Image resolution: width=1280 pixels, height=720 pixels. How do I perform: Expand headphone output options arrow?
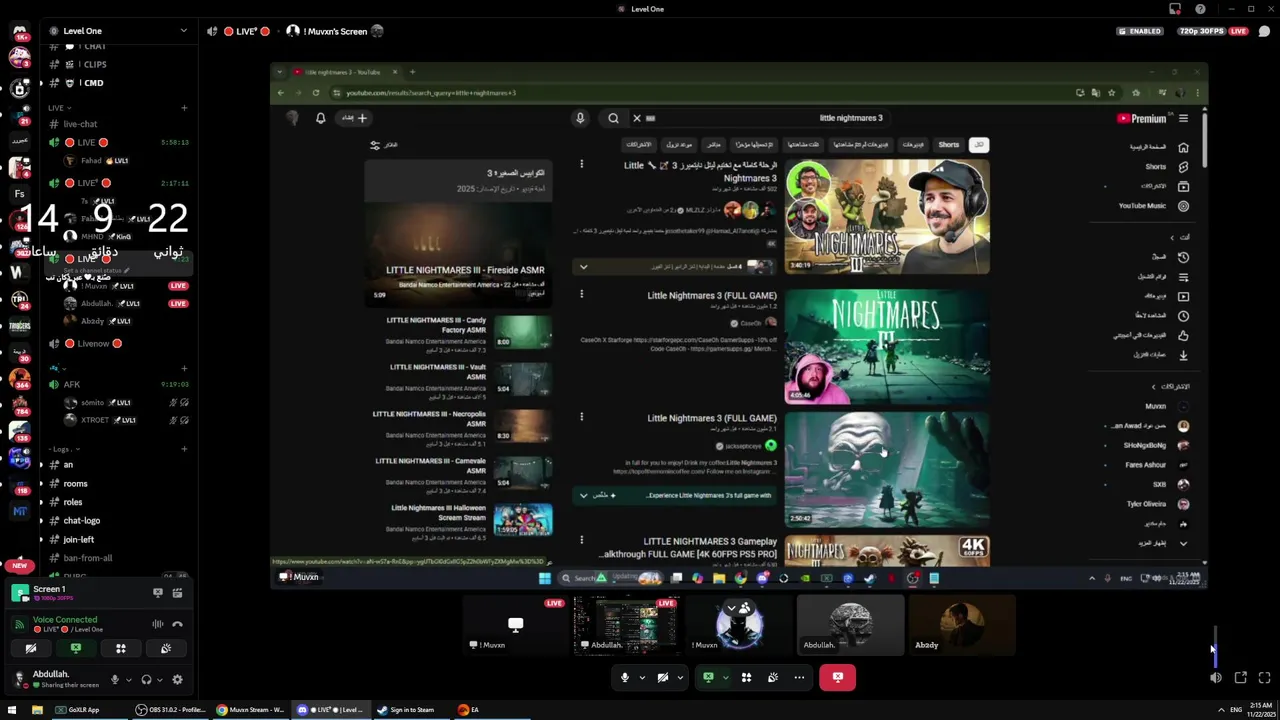tap(160, 680)
